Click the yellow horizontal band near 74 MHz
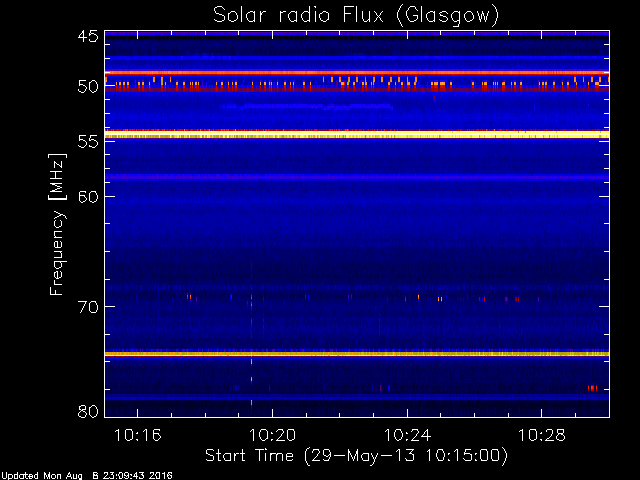Image resolution: width=640 pixels, height=480 pixels. (x=357, y=354)
